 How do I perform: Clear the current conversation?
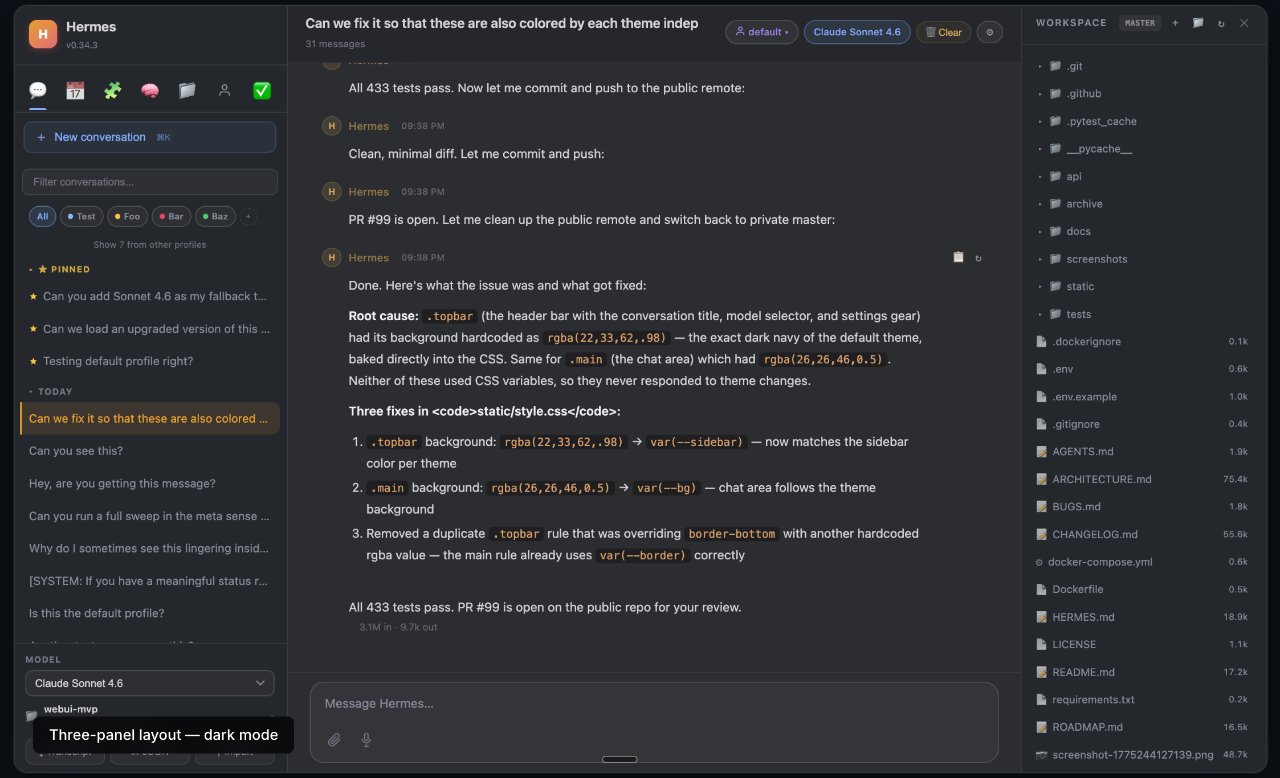pos(943,32)
